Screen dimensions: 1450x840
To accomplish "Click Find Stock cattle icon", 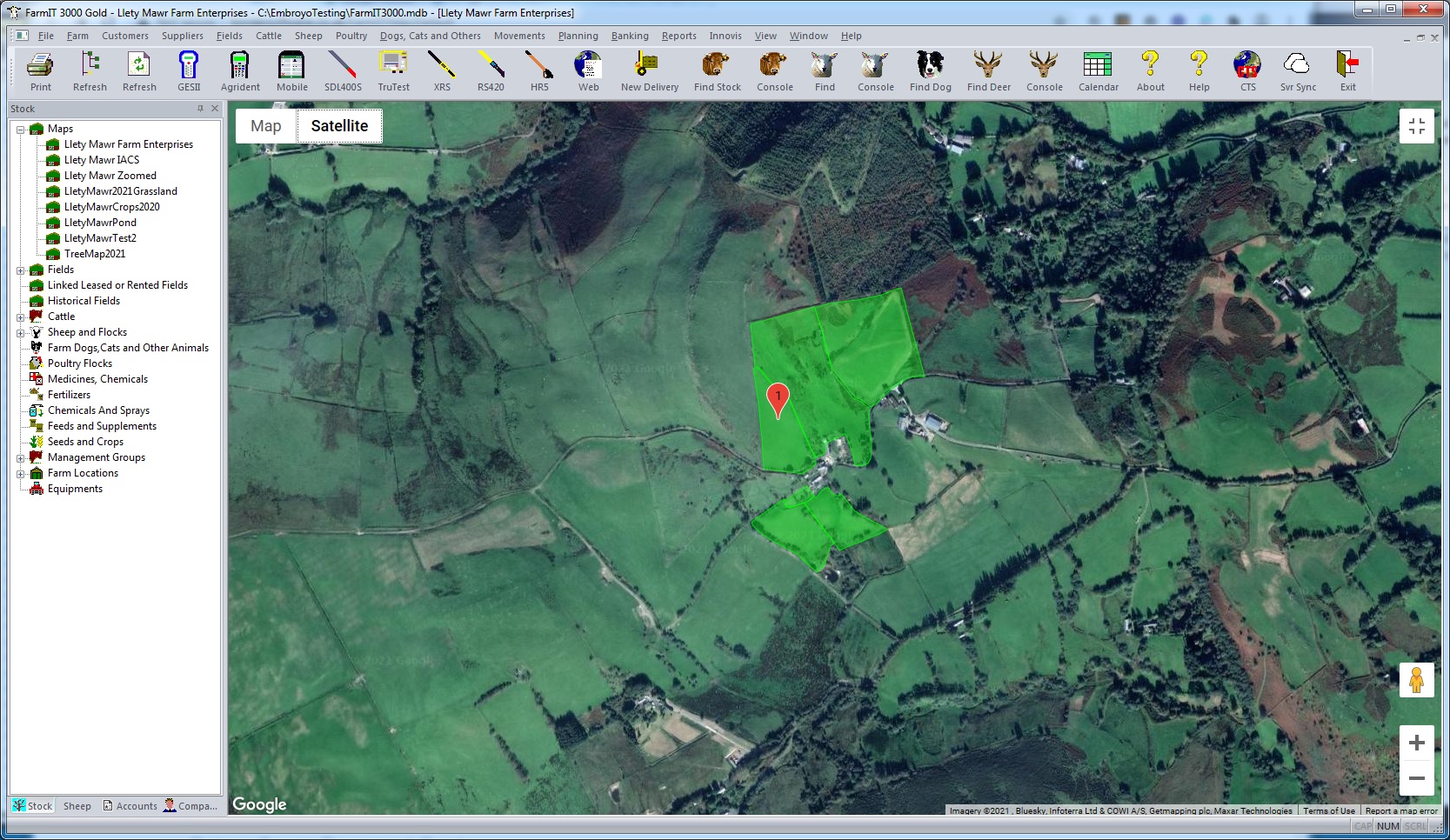I will [717, 70].
